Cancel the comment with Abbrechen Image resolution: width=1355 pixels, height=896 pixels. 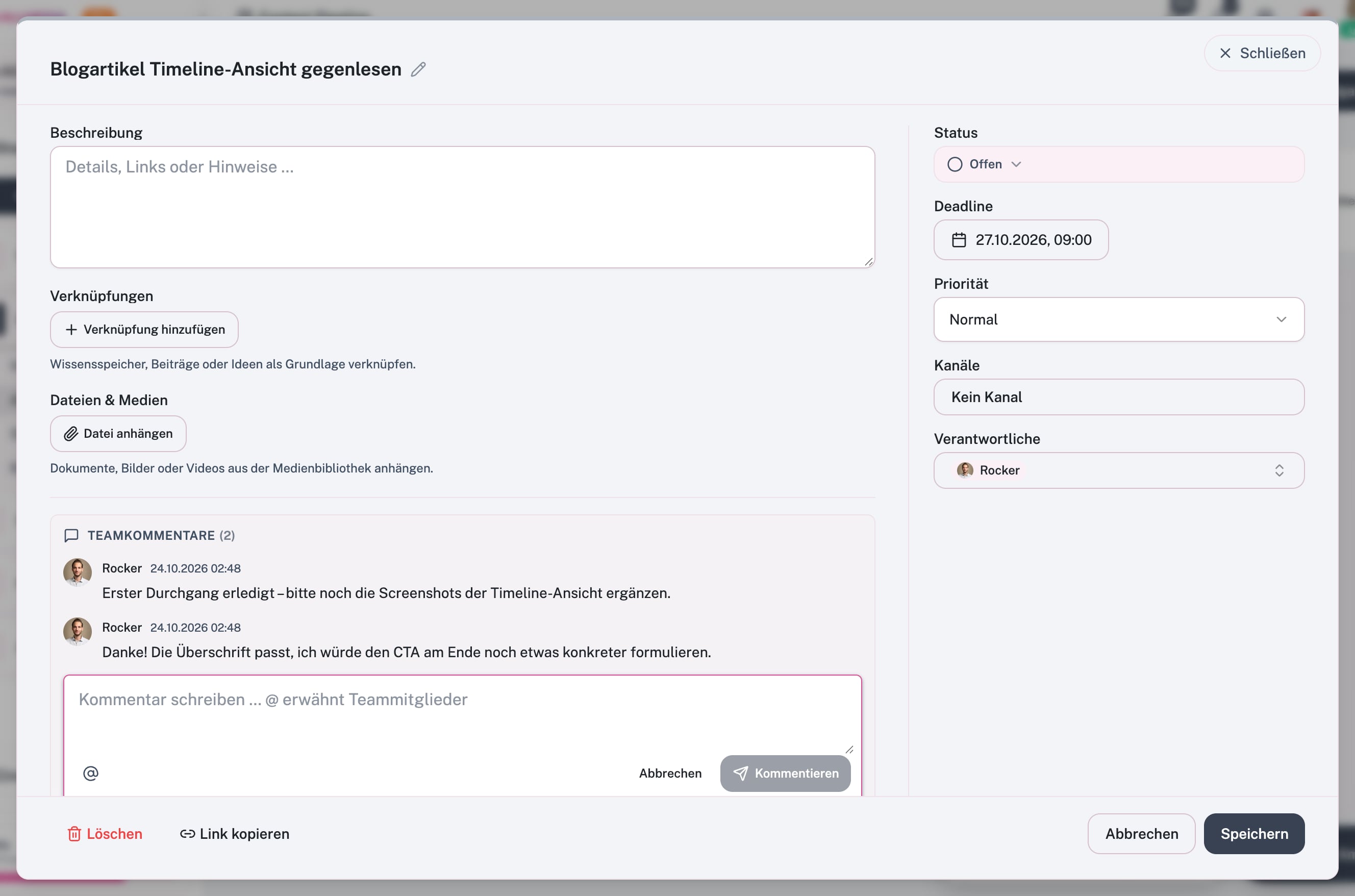(x=670, y=773)
